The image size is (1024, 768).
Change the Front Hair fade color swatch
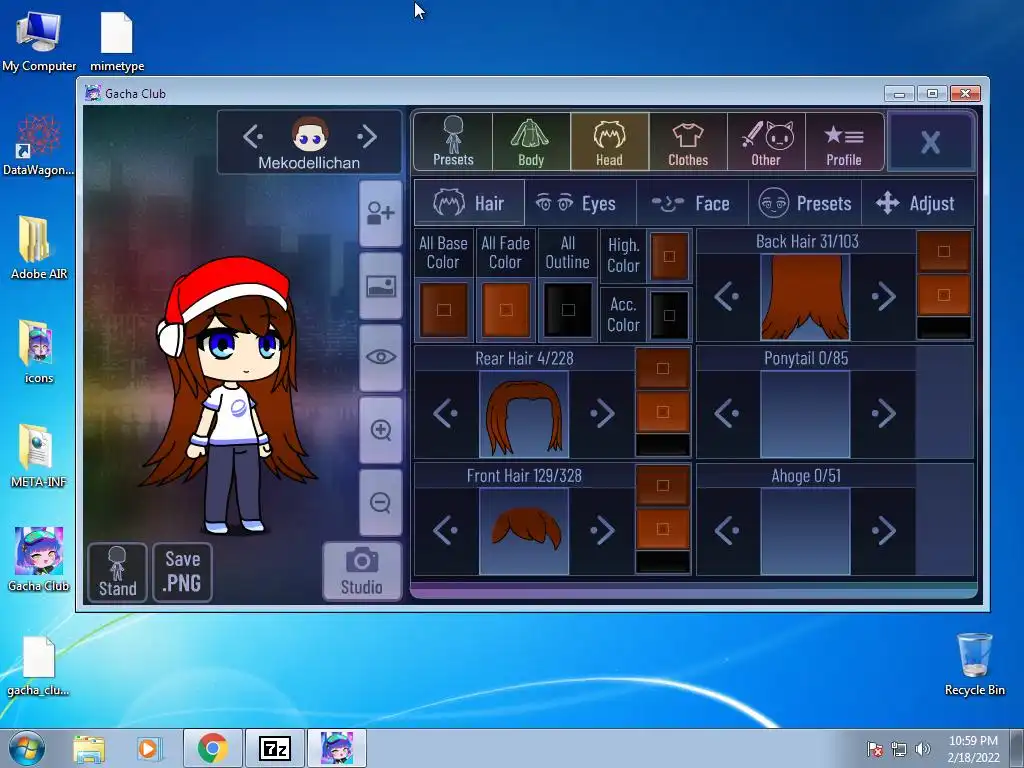tap(663, 529)
